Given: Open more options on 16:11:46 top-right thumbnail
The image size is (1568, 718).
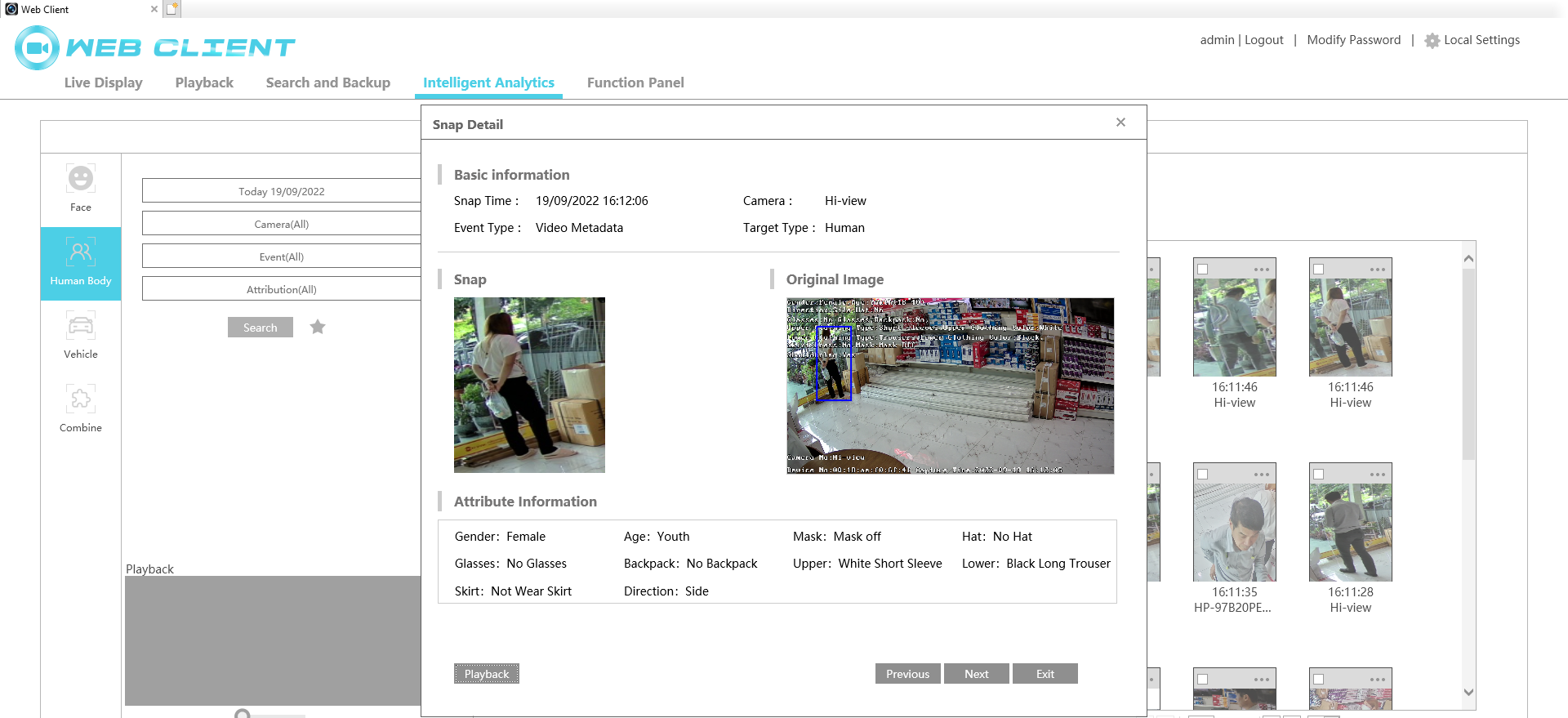Looking at the screenshot, I should coord(1377,270).
